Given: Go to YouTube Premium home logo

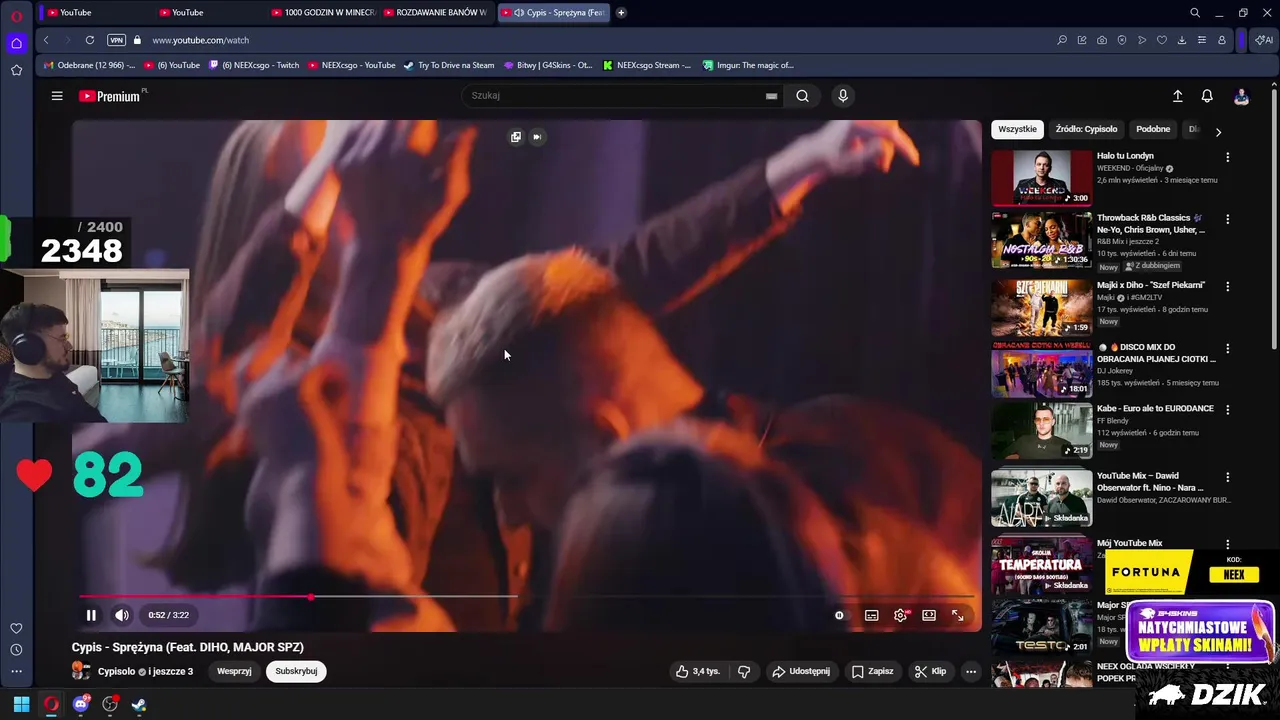Looking at the screenshot, I should pos(110,96).
